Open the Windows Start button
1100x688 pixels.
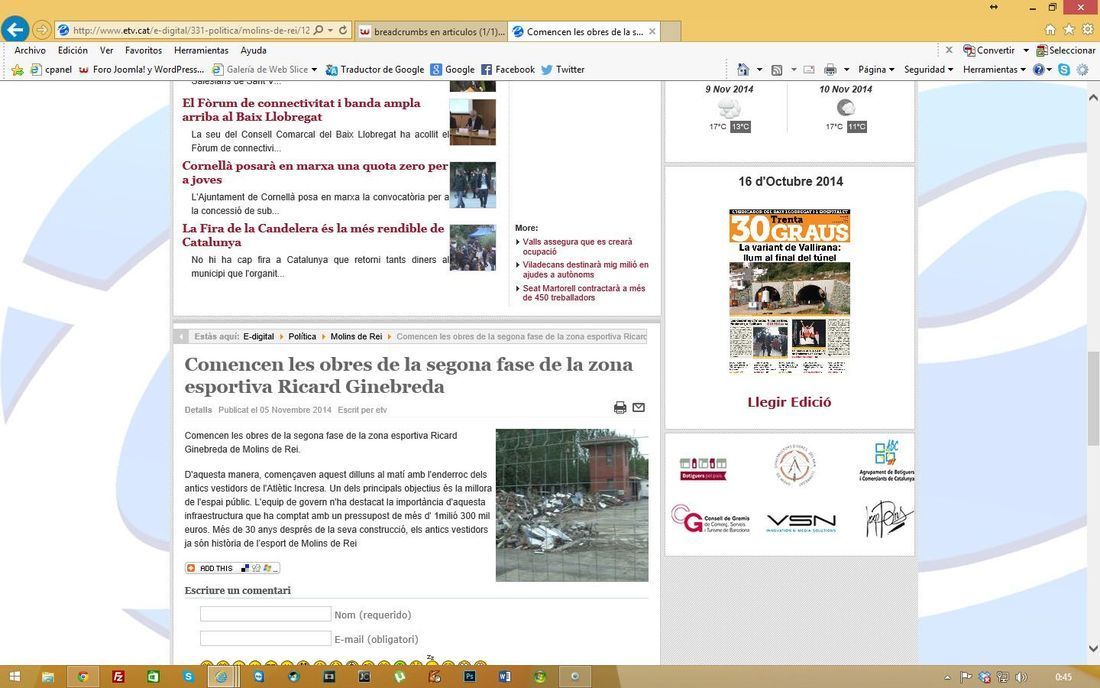(x=14, y=677)
